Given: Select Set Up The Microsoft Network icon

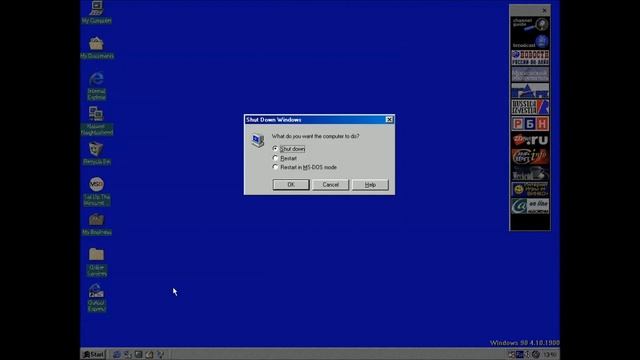Looking at the screenshot, I should [97, 191].
